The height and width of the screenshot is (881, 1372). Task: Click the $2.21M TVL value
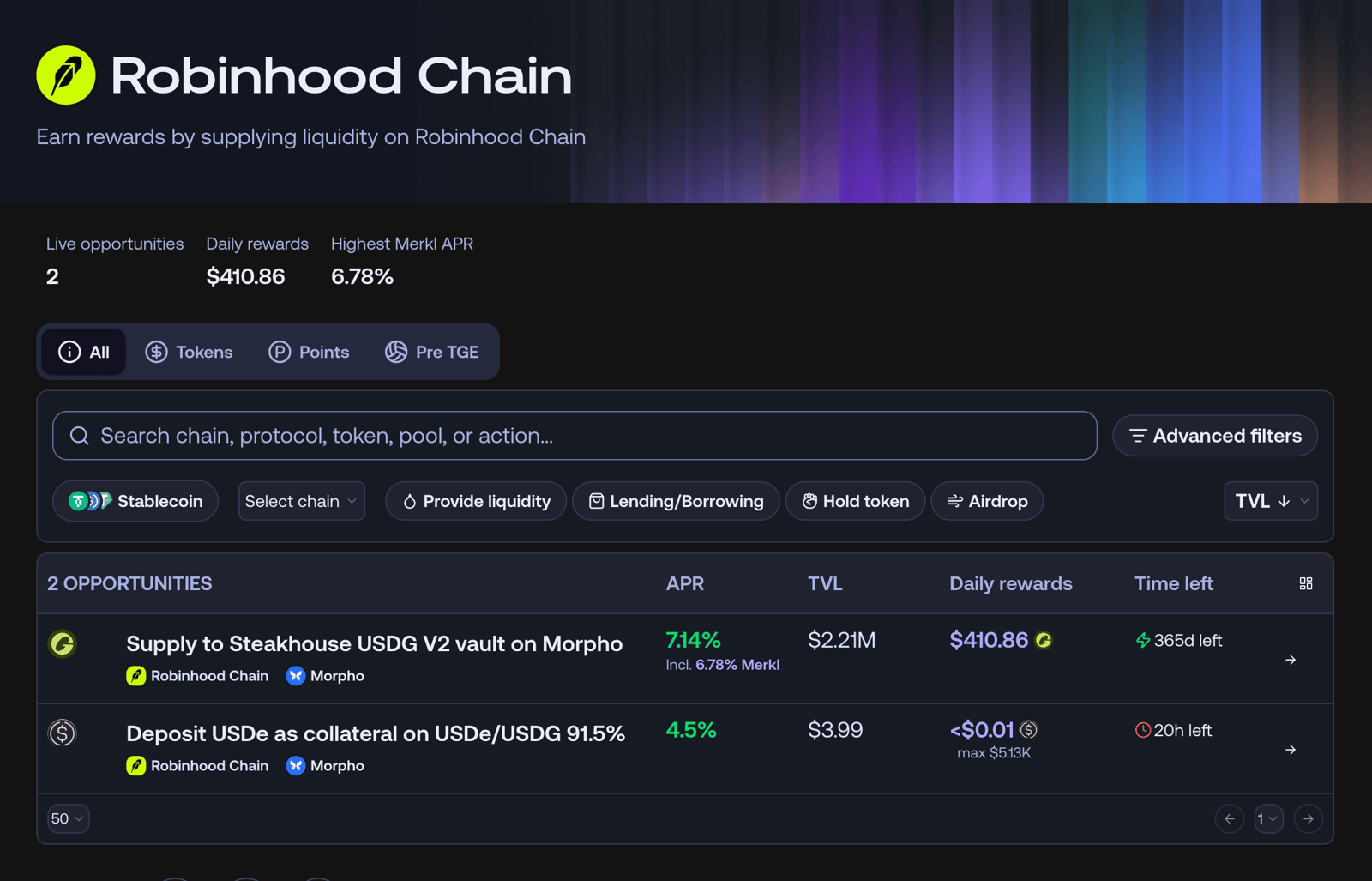tap(842, 640)
